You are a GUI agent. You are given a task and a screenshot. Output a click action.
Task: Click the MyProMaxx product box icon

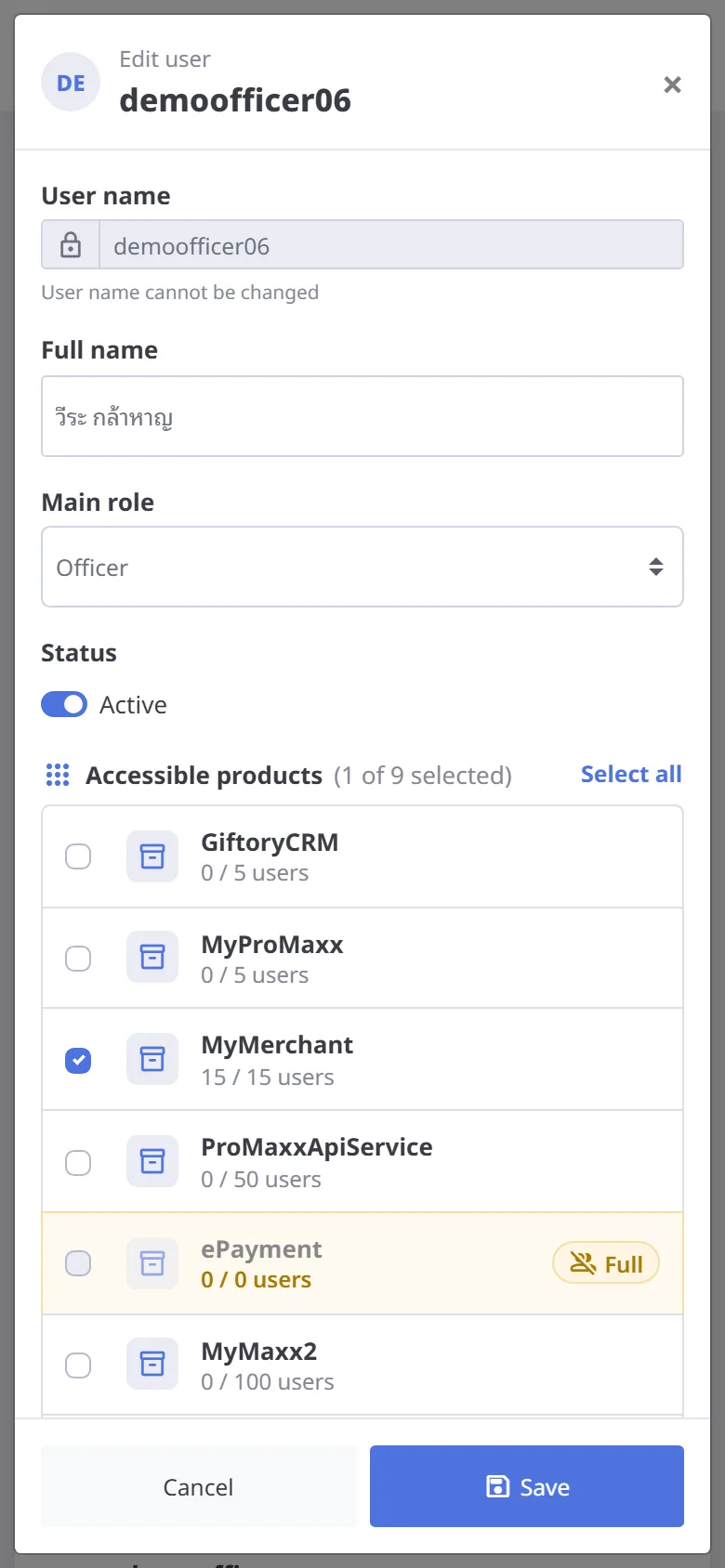[152, 957]
